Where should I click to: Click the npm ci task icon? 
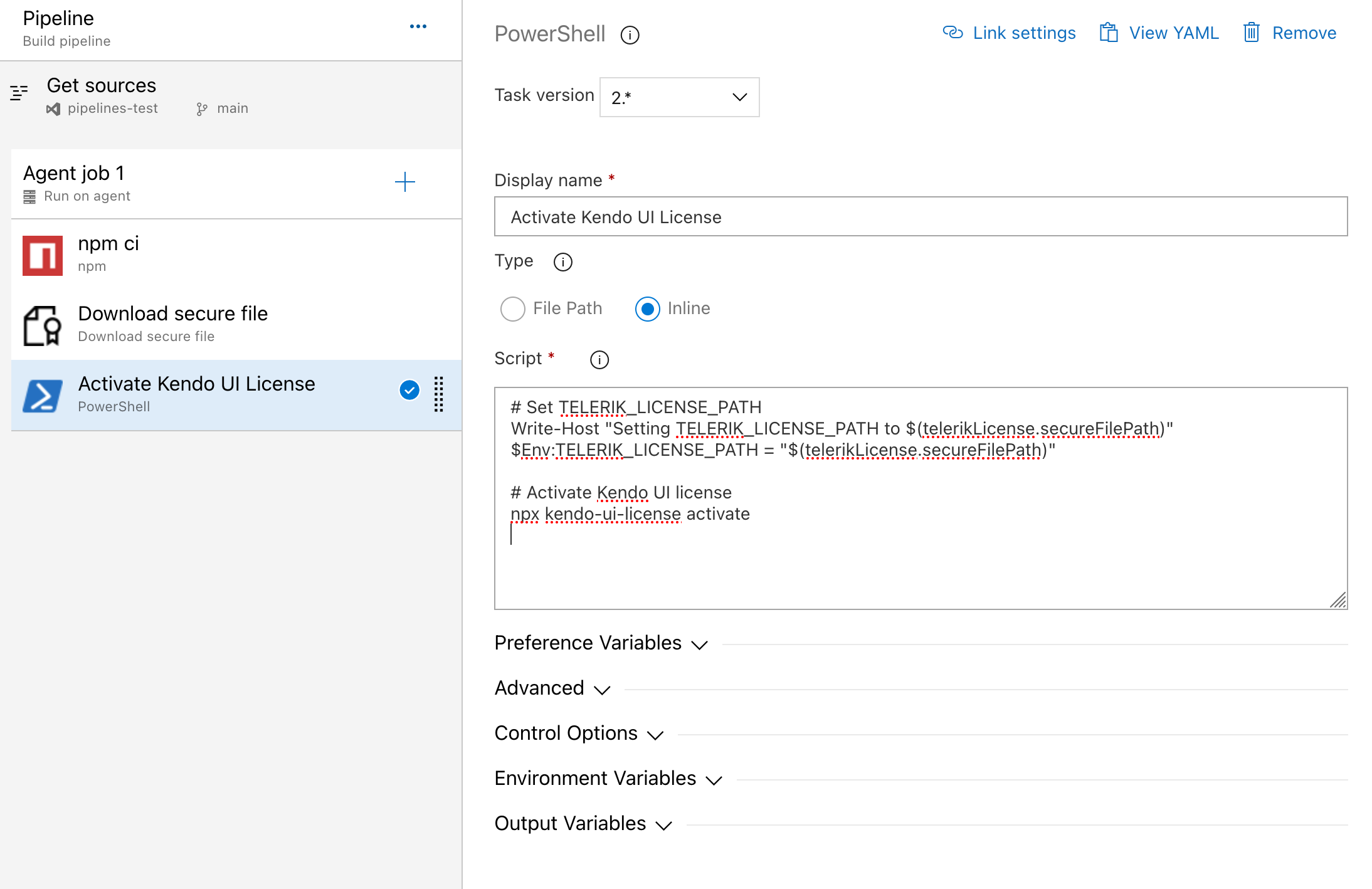click(x=42, y=255)
